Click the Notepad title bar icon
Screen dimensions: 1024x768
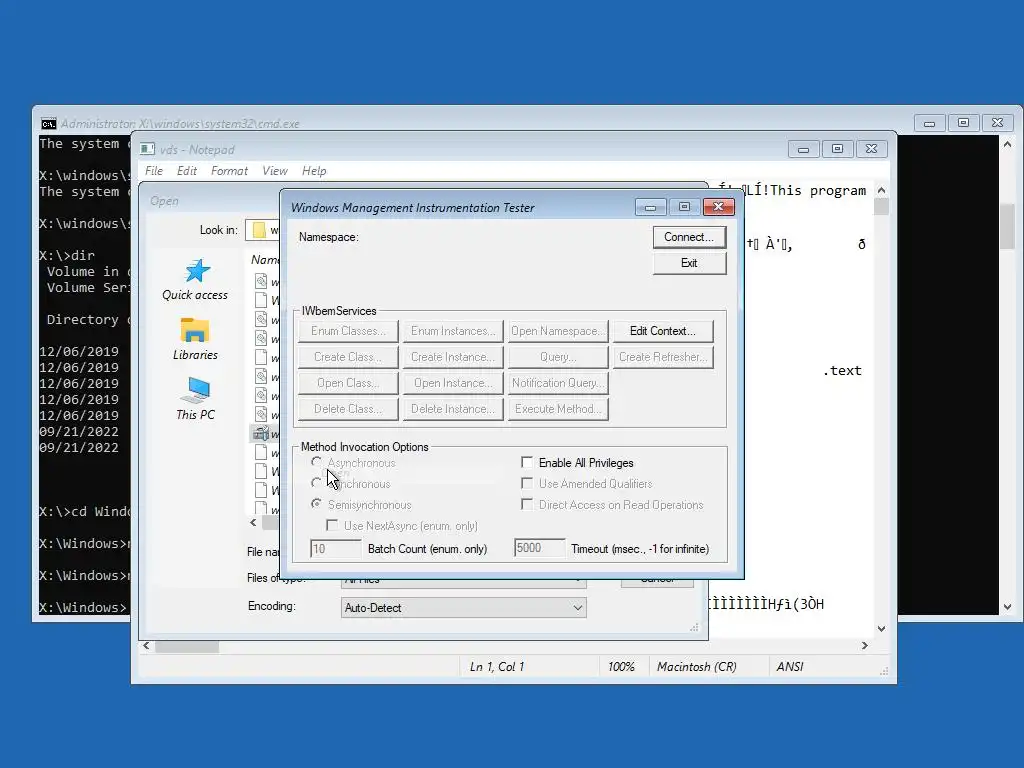point(147,150)
